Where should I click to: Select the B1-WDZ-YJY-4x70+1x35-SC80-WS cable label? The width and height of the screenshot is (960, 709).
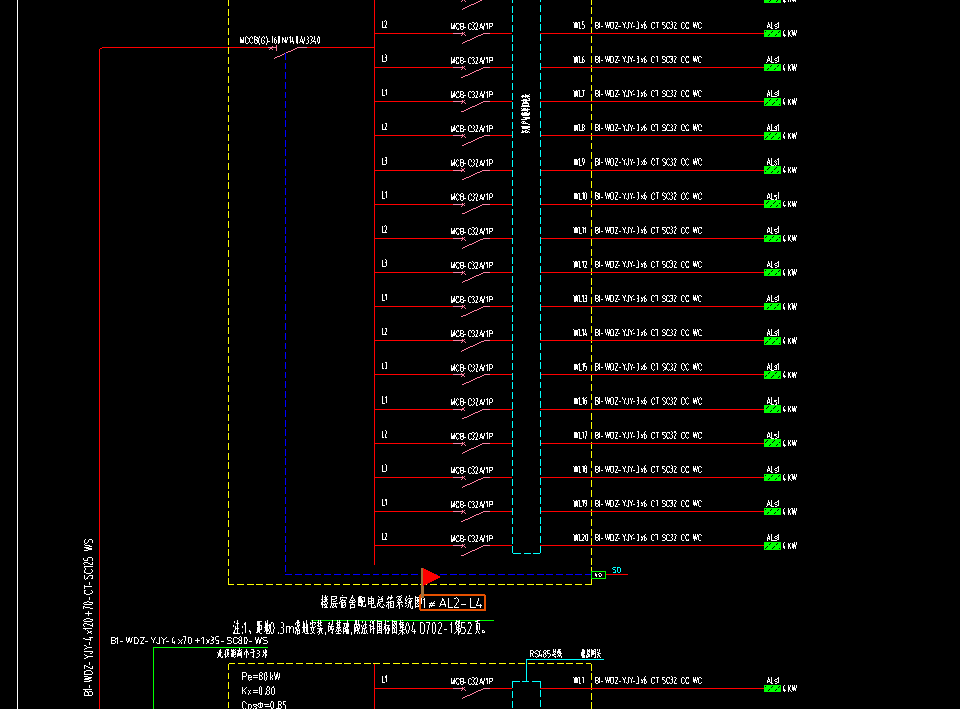coord(189,640)
